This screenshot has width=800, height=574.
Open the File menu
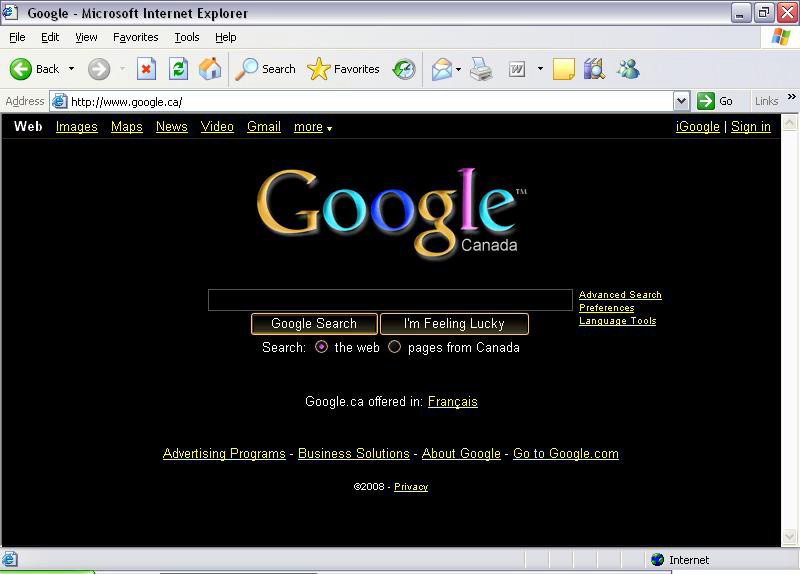17,37
